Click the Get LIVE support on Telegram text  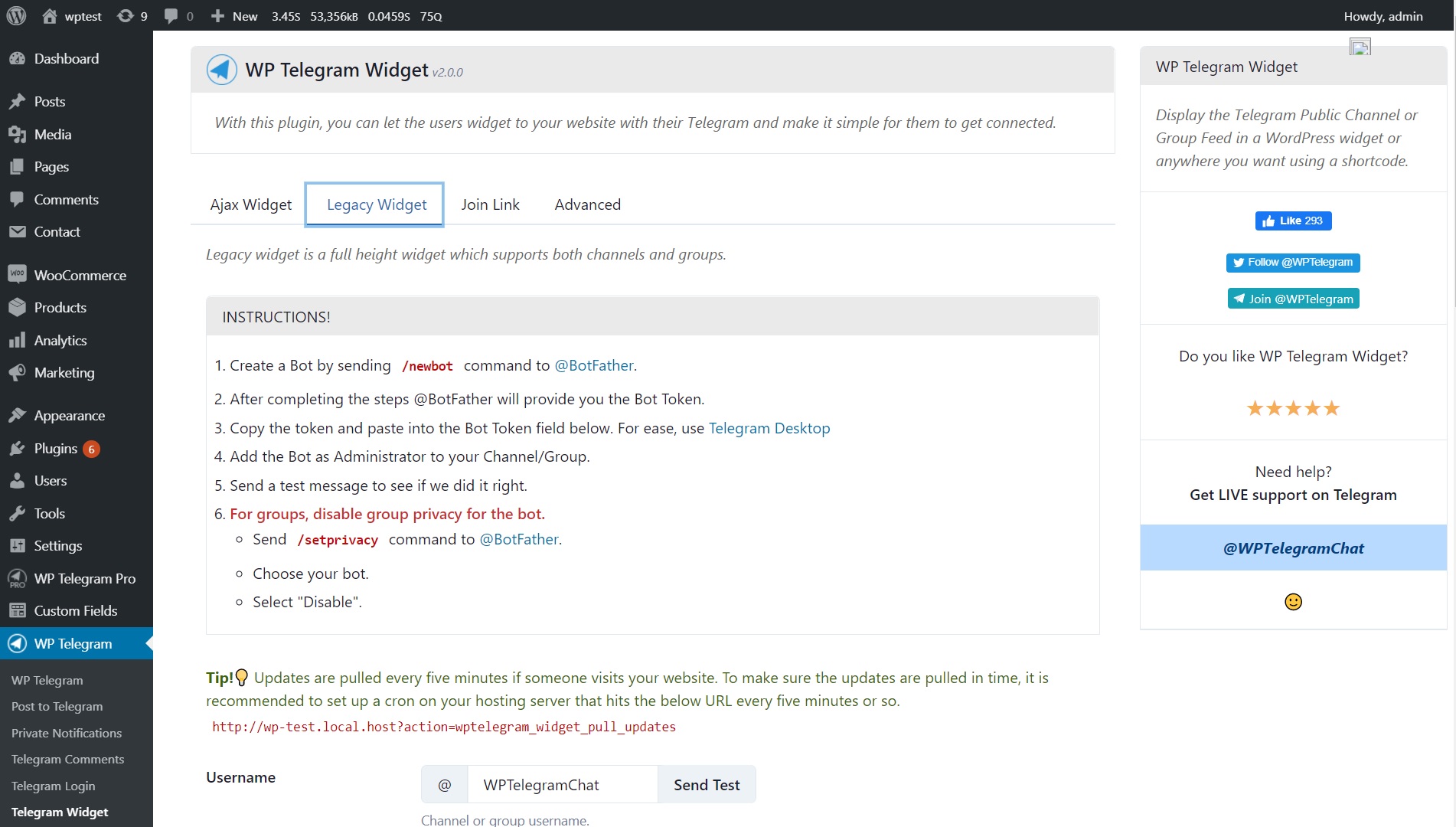click(1293, 495)
